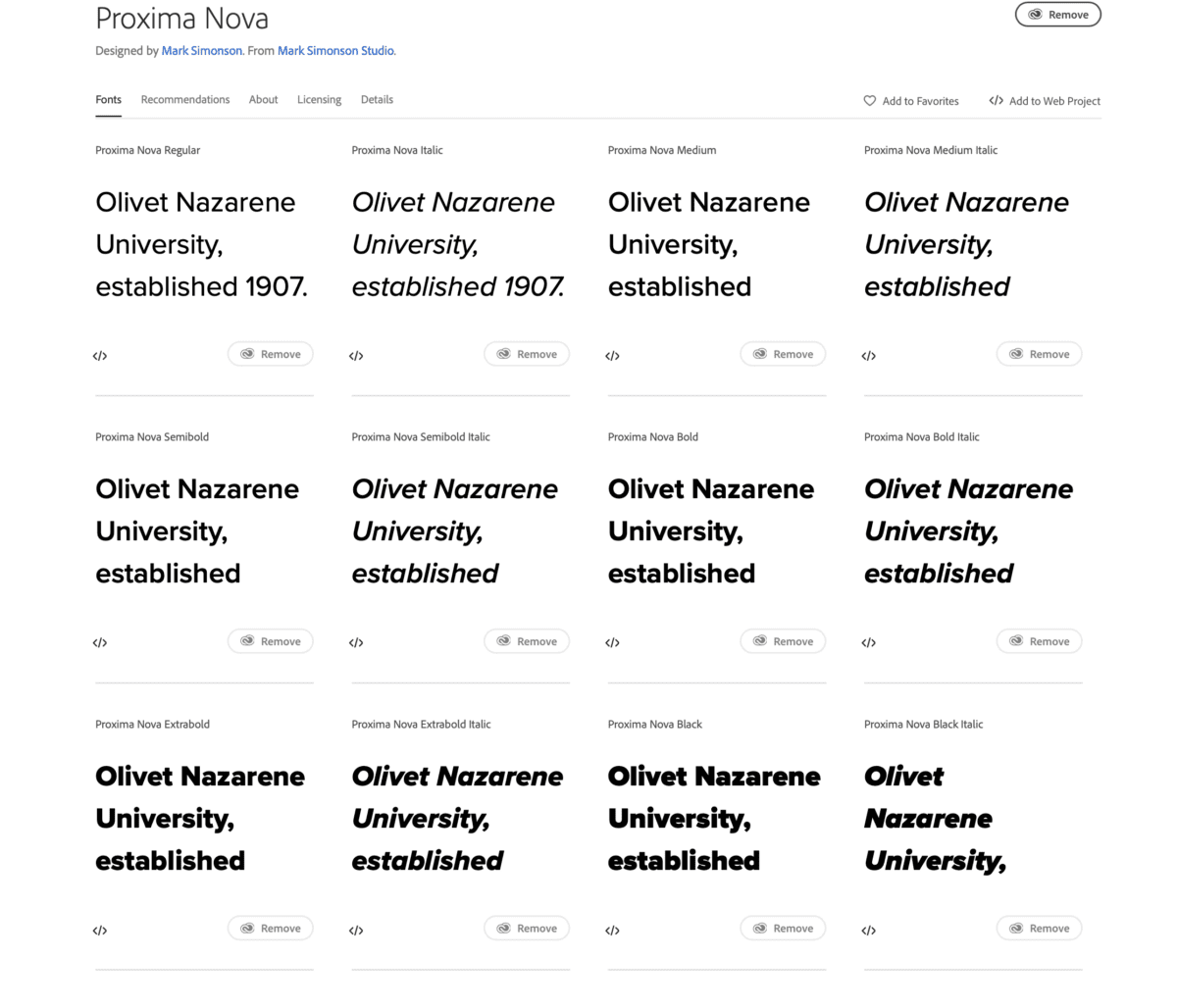The width and height of the screenshot is (1177, 1008).
Task: Click the code icon under Proxima Nova Extrabold
Action: click(x=99, y=930)
